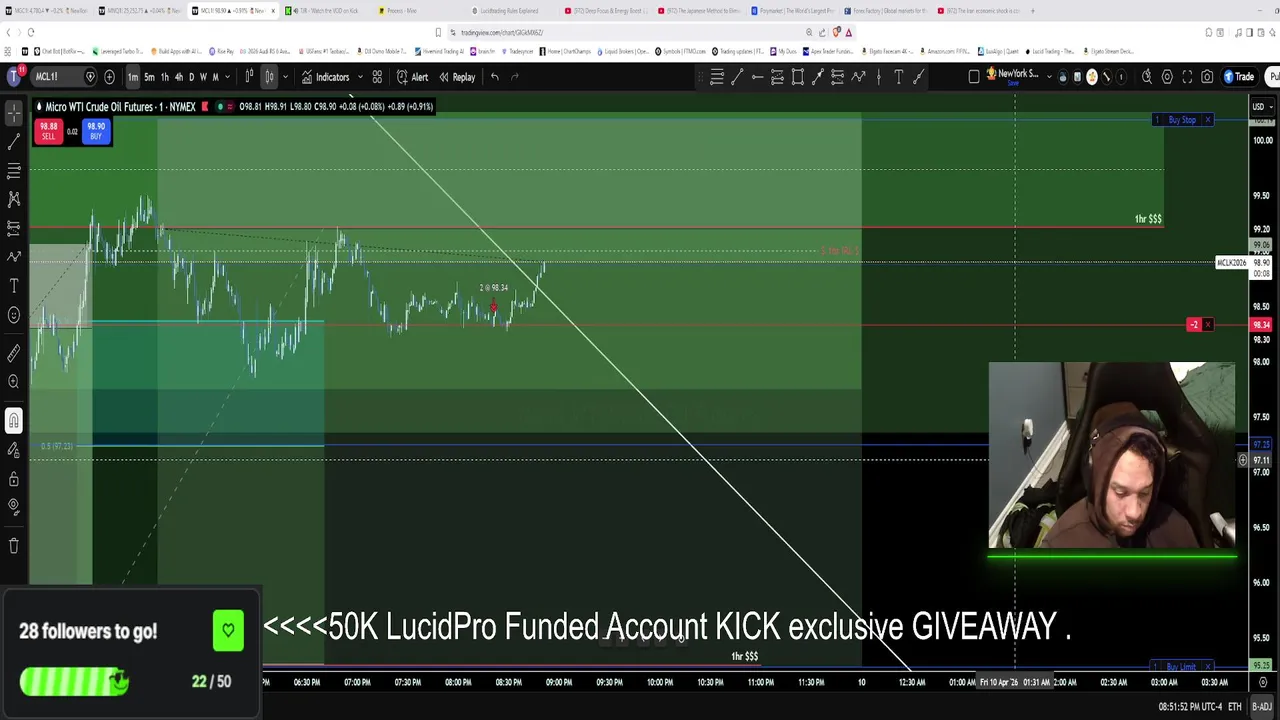Switch to the 1h timeframe
1280x720 pixels.
point(165,77)
